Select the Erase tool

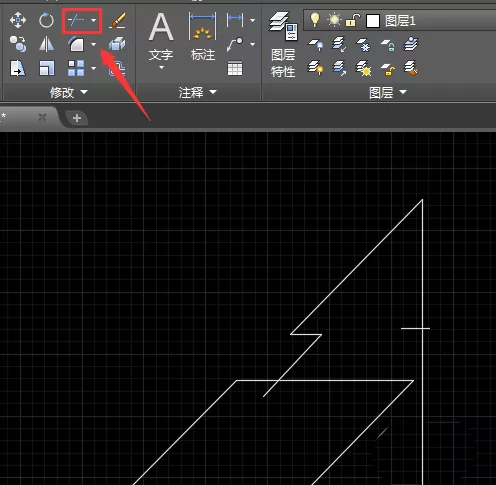click(x=117, y=20)
